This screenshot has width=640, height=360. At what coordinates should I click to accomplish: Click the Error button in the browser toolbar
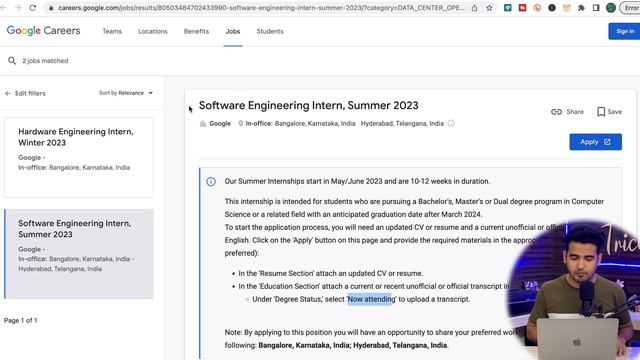point(631,8)
